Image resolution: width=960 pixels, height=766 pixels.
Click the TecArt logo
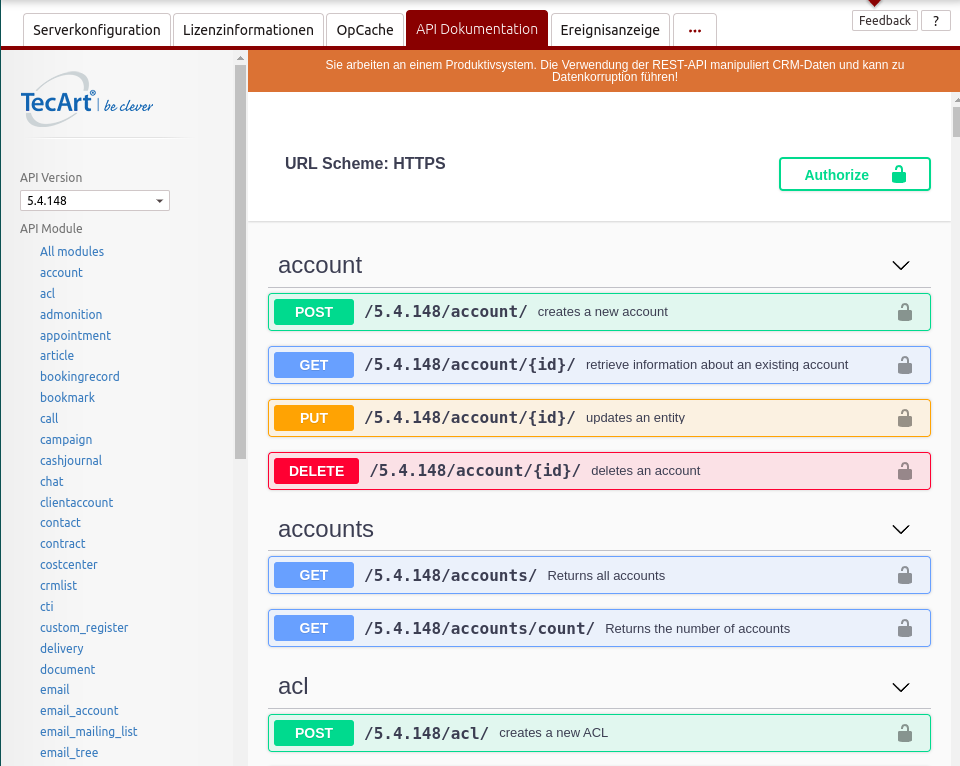pyautogui.click(x=87, y=105)
